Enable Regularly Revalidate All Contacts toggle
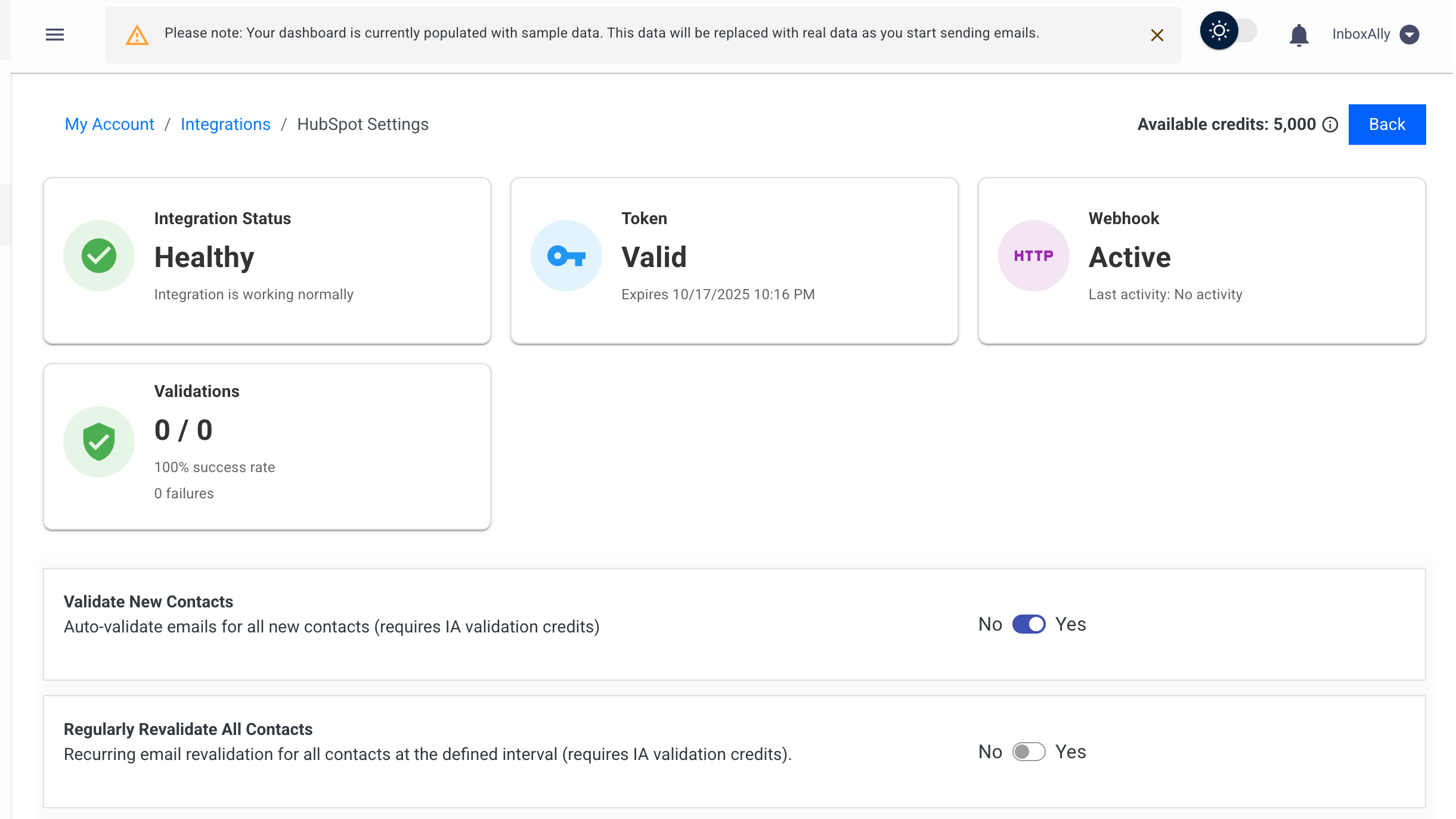This screenshot has height=819, width=1456. coord(1029,752)
